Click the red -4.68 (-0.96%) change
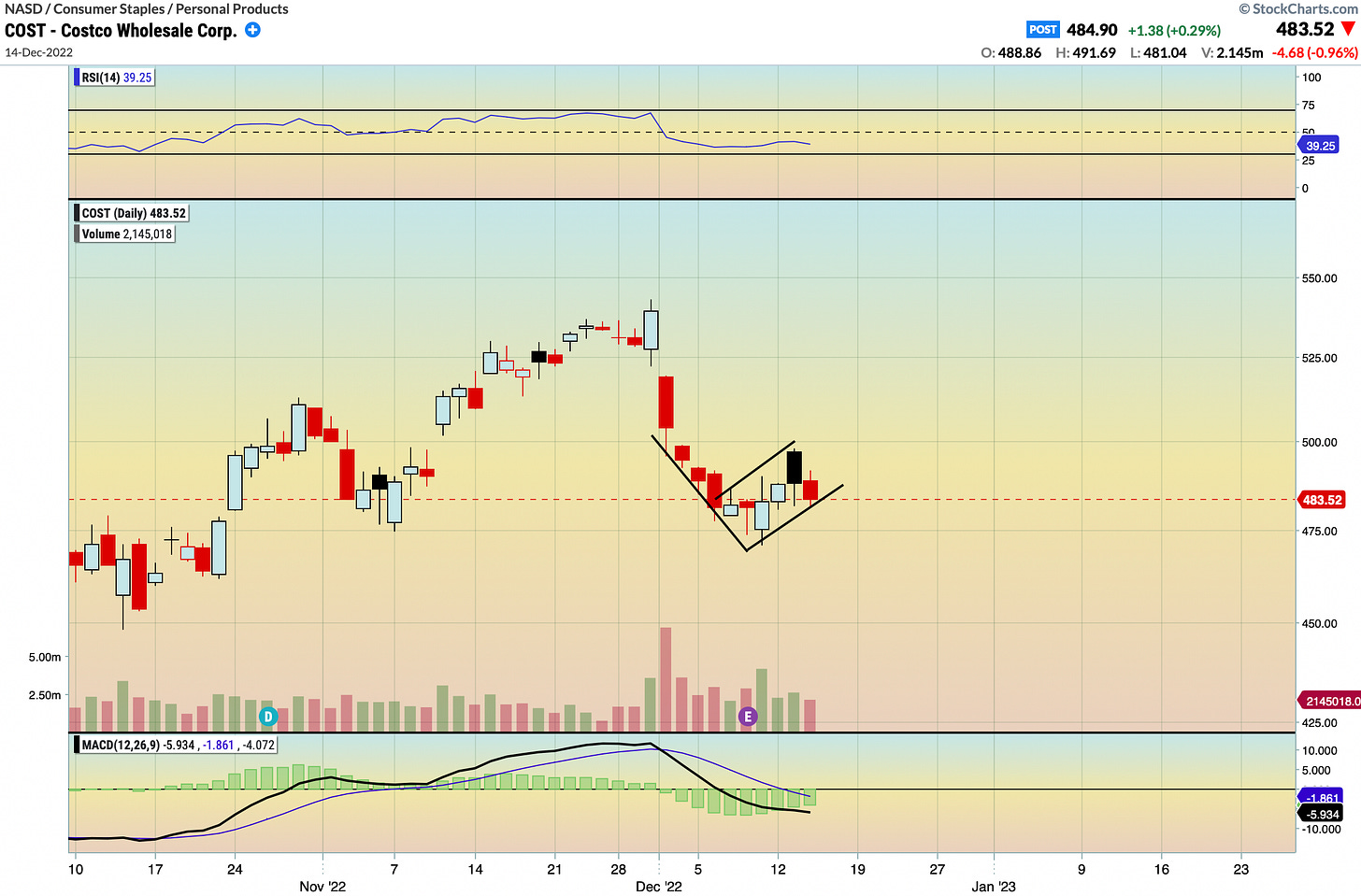 (1314, 53)
